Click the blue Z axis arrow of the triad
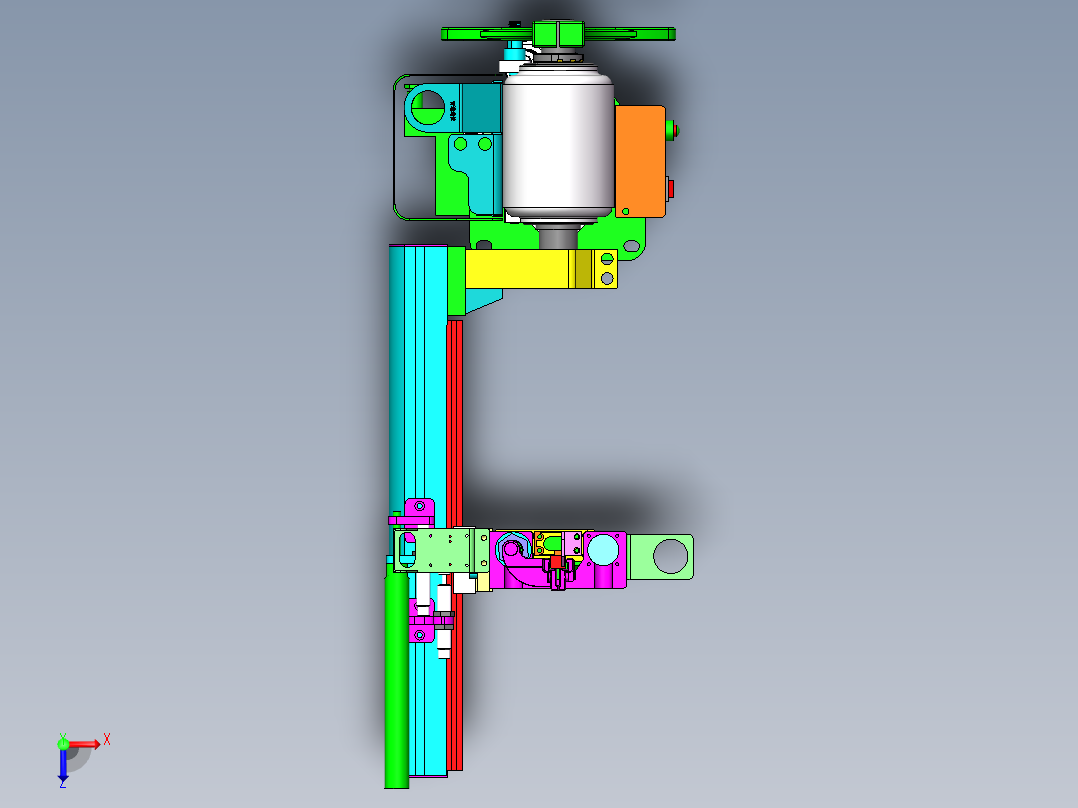 coord(63,765)
